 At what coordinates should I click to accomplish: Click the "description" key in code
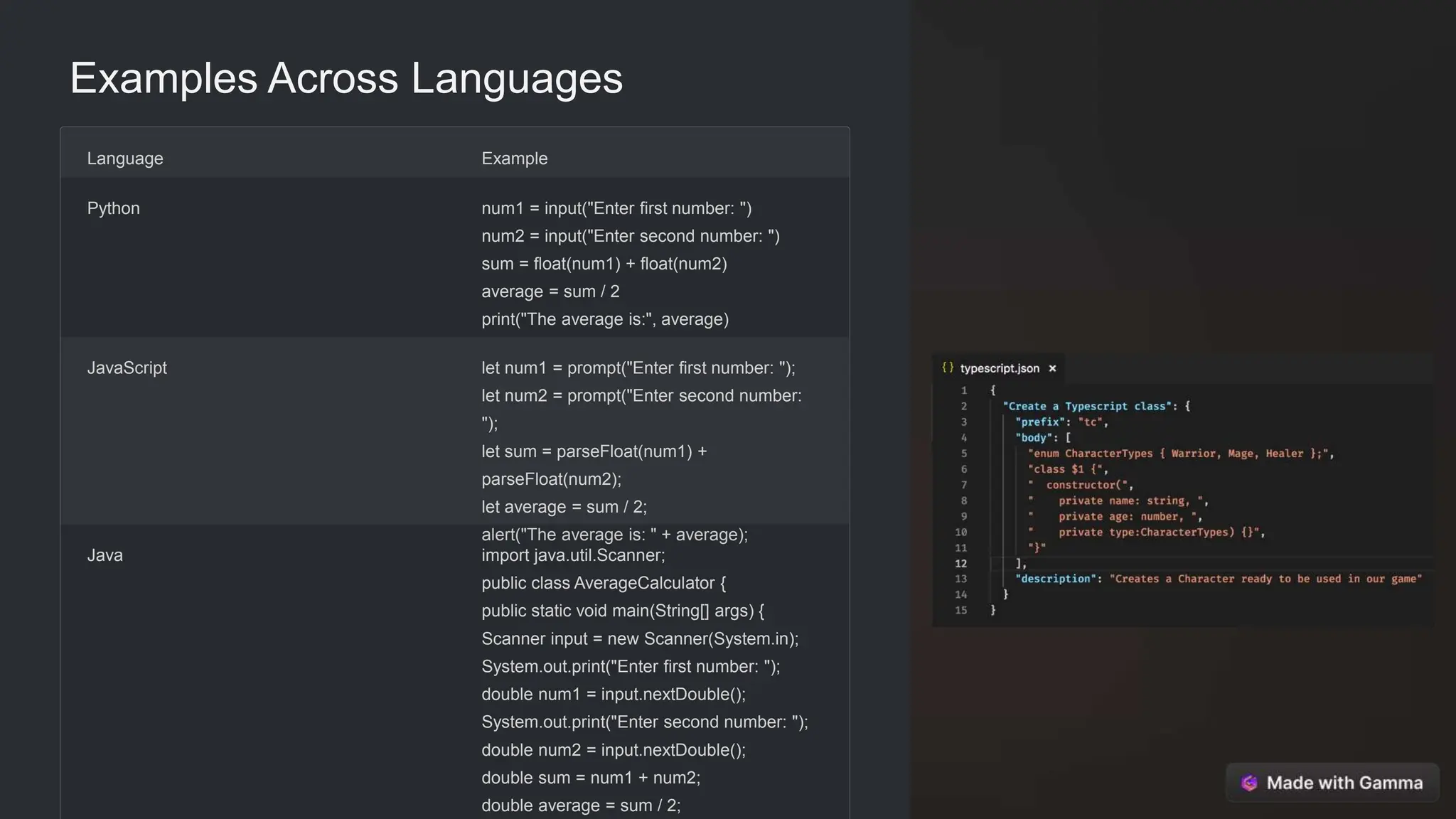pyautogui.click(x=1055, y=579)
